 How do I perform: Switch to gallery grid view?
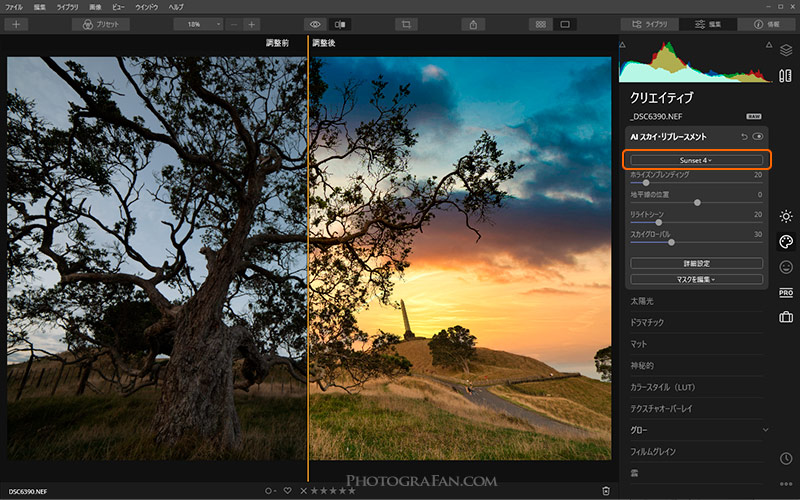[541, 24]
